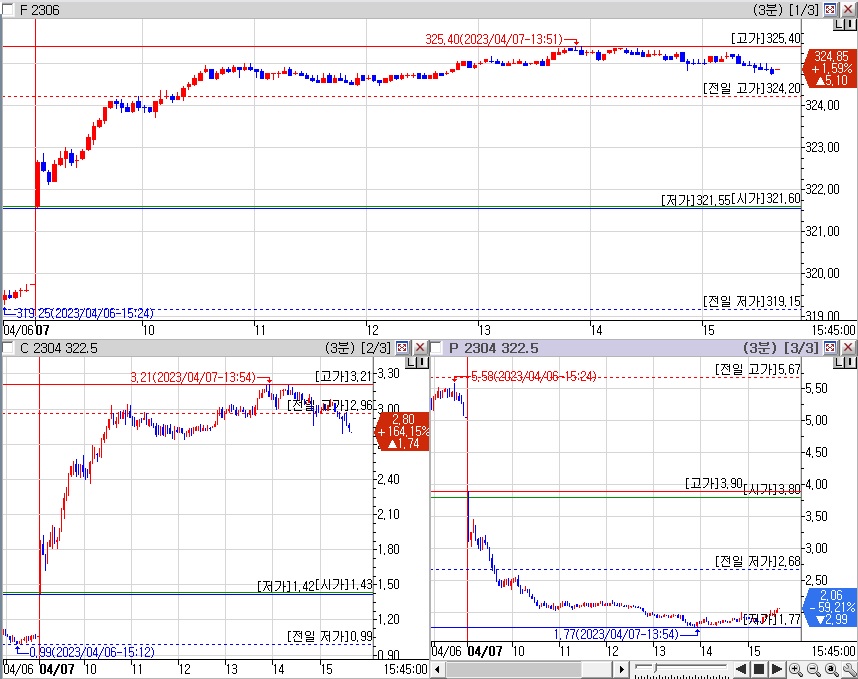Toggle the P 2304 322.5 pane checkbox

point(437,348)
